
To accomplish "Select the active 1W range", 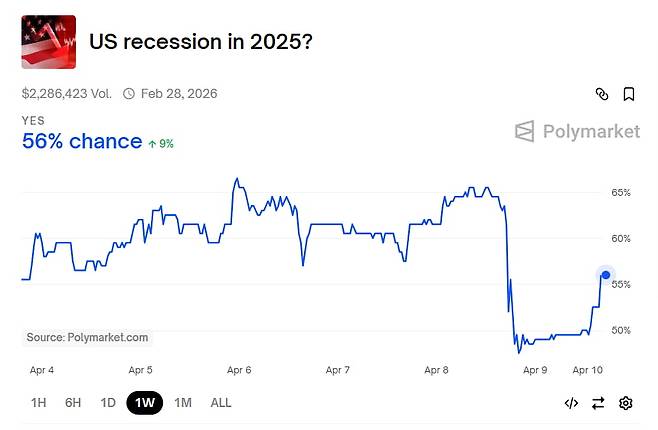I will pos(144,403).
